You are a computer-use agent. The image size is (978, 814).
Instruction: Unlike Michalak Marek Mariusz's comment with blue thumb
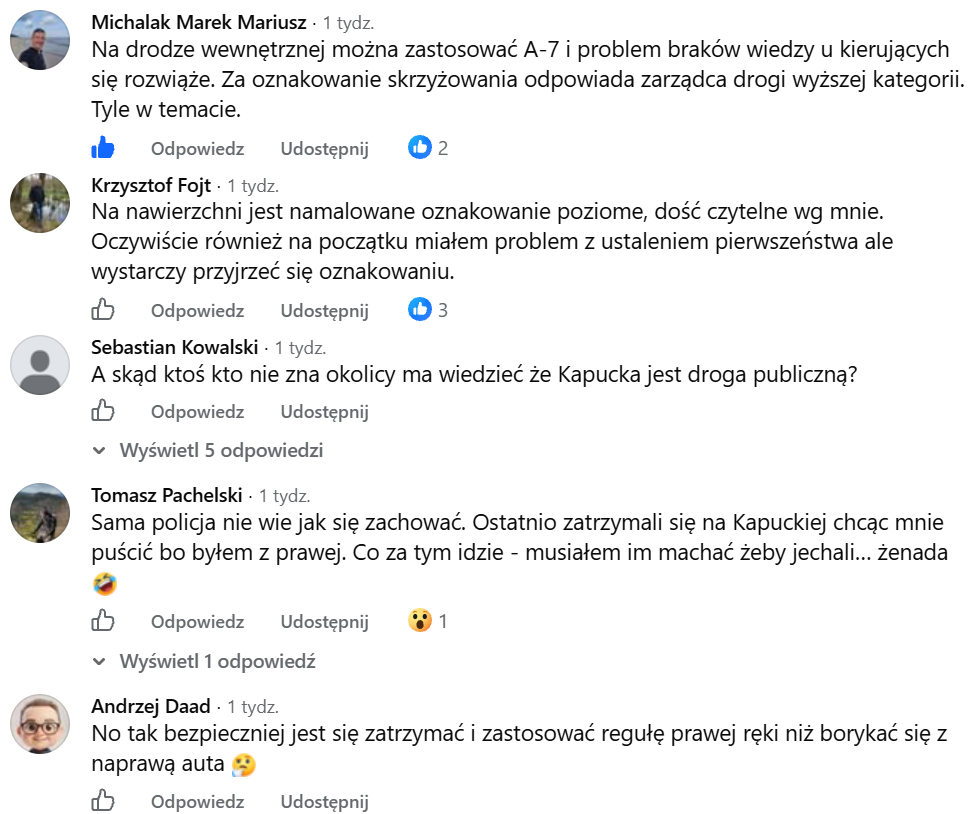point(103,148)
